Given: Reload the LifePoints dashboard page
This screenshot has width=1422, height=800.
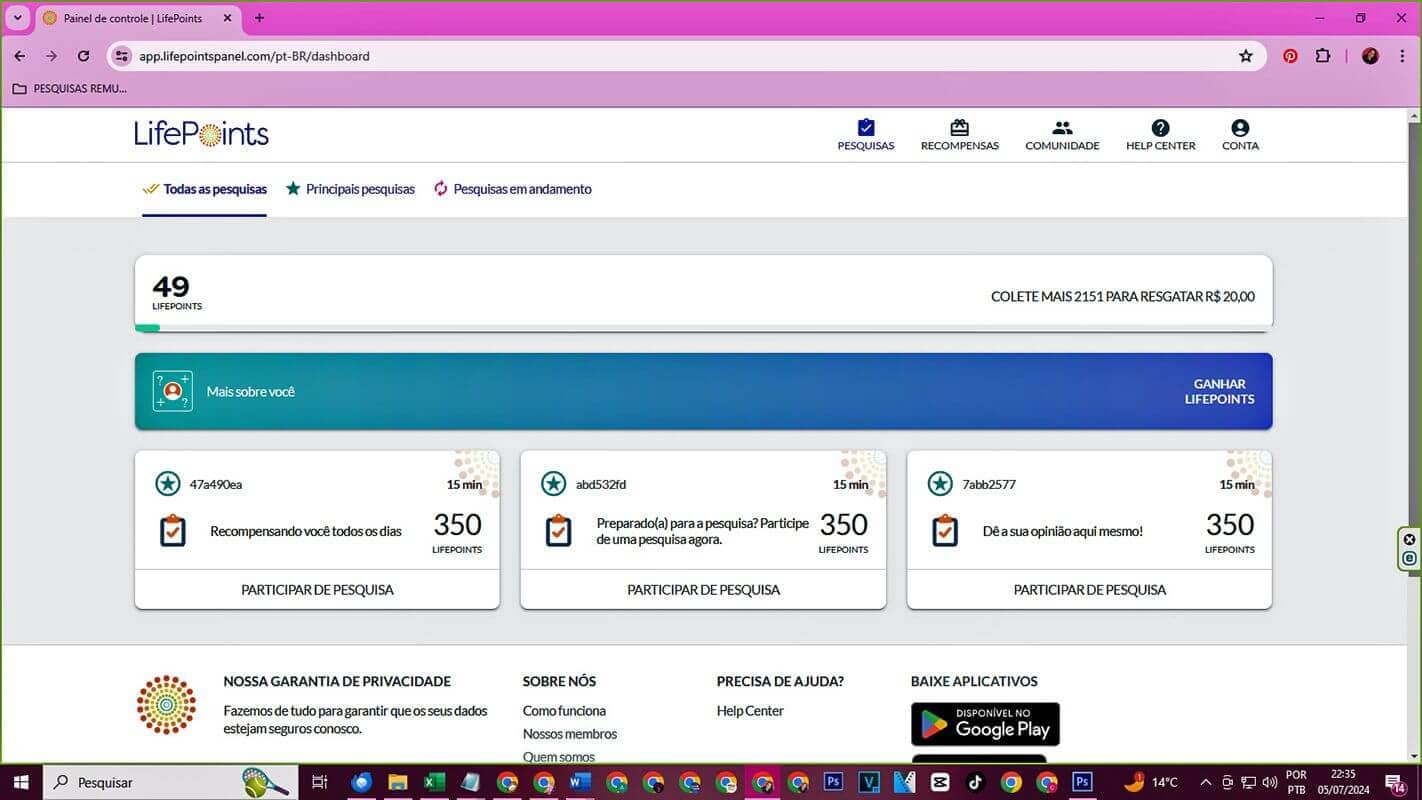Looking at the screenshot, I should pyautogui.click(x=84, y=56).
